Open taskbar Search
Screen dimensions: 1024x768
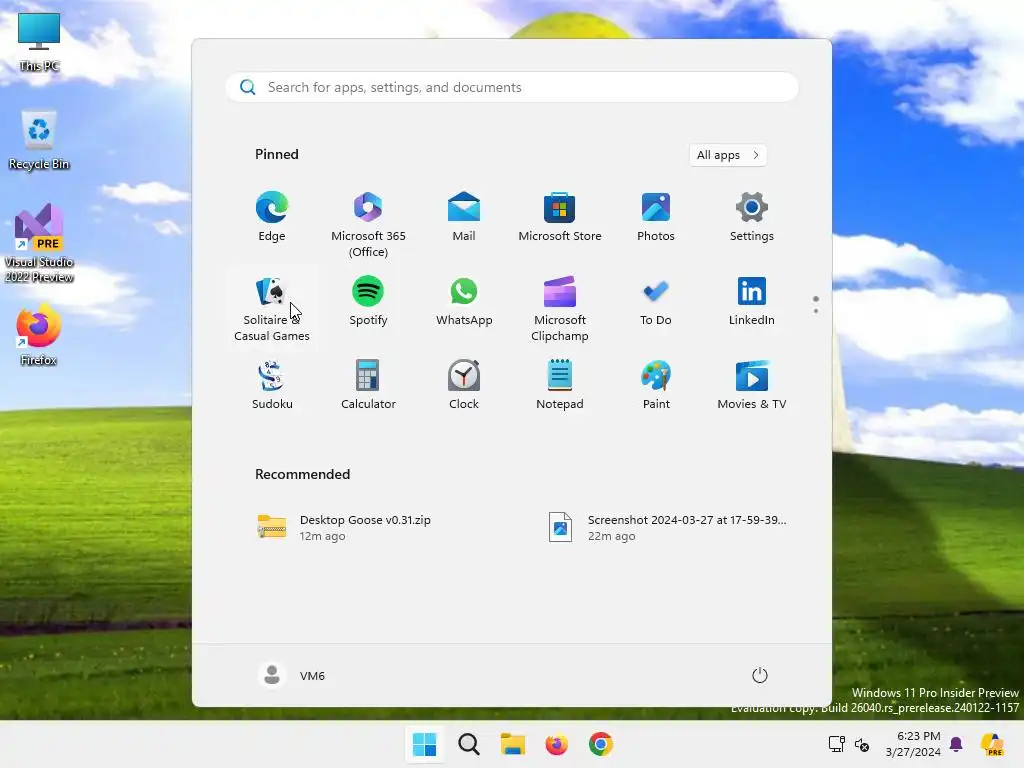click(x=469, y=744)
